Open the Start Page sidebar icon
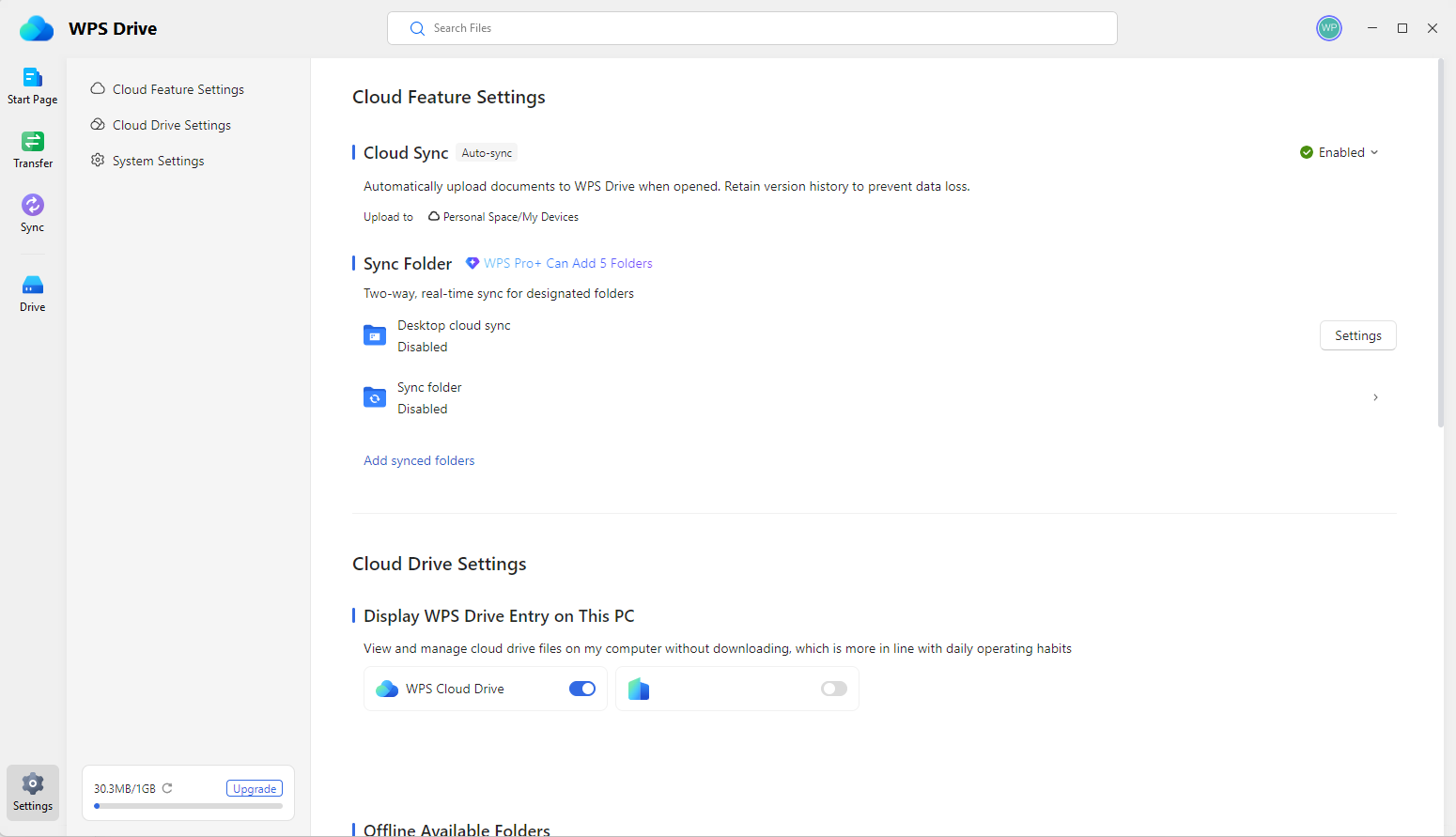This screenshot has height=837, width=1456. tap(33, 77)
